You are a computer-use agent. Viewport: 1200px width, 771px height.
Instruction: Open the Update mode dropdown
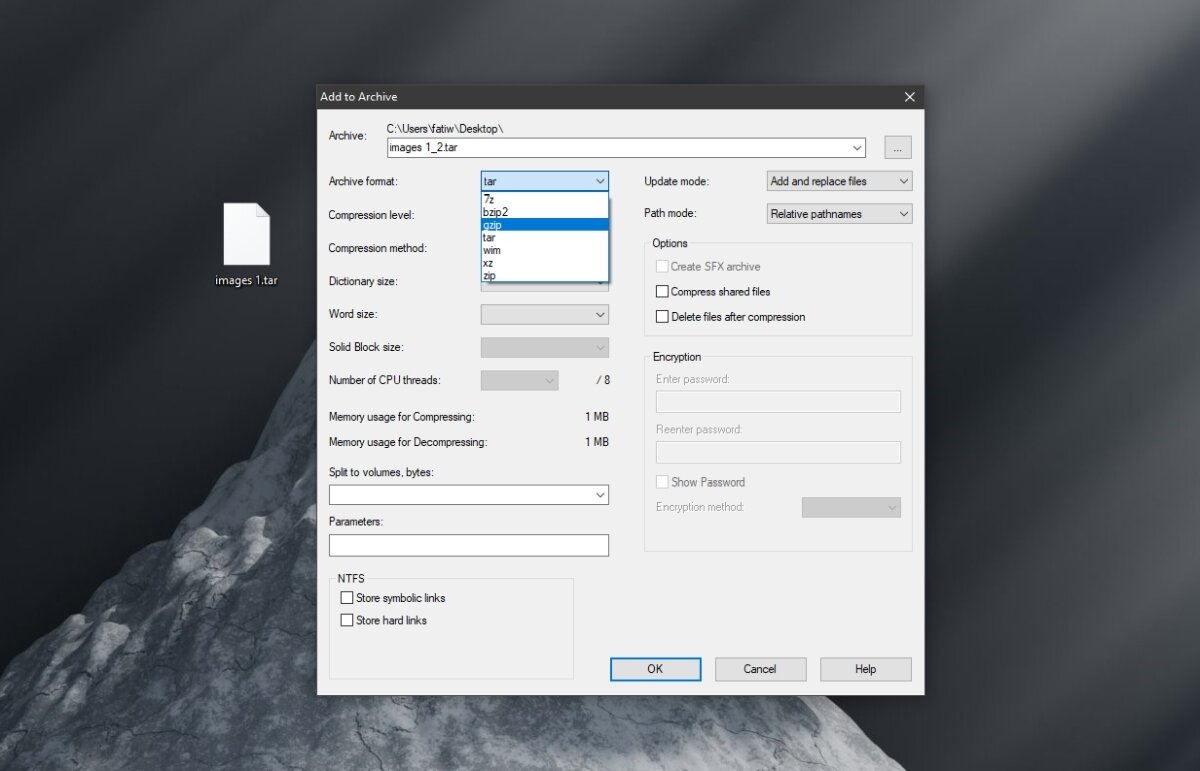point(839,181)
